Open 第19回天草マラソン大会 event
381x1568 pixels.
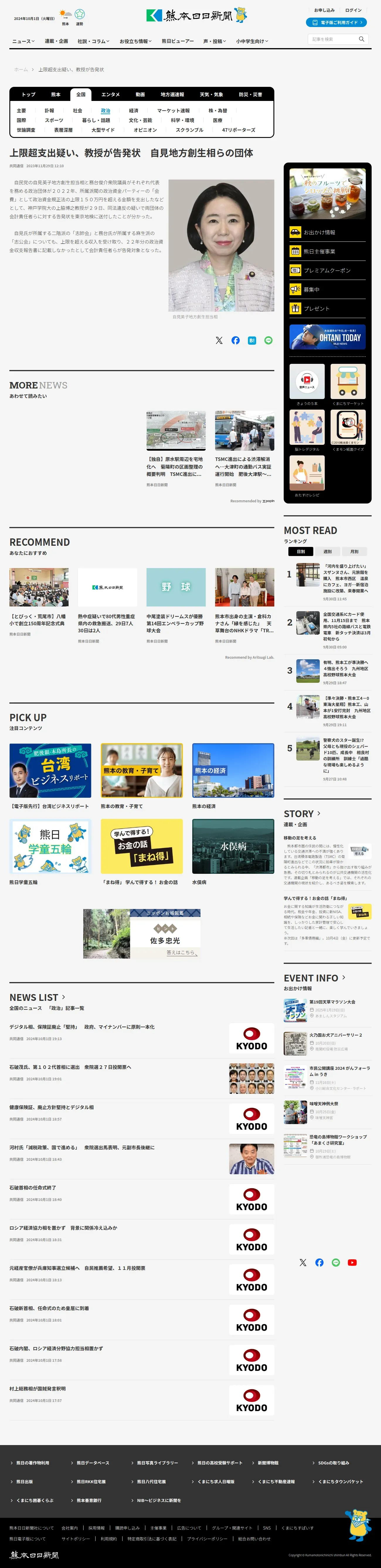332,1001
